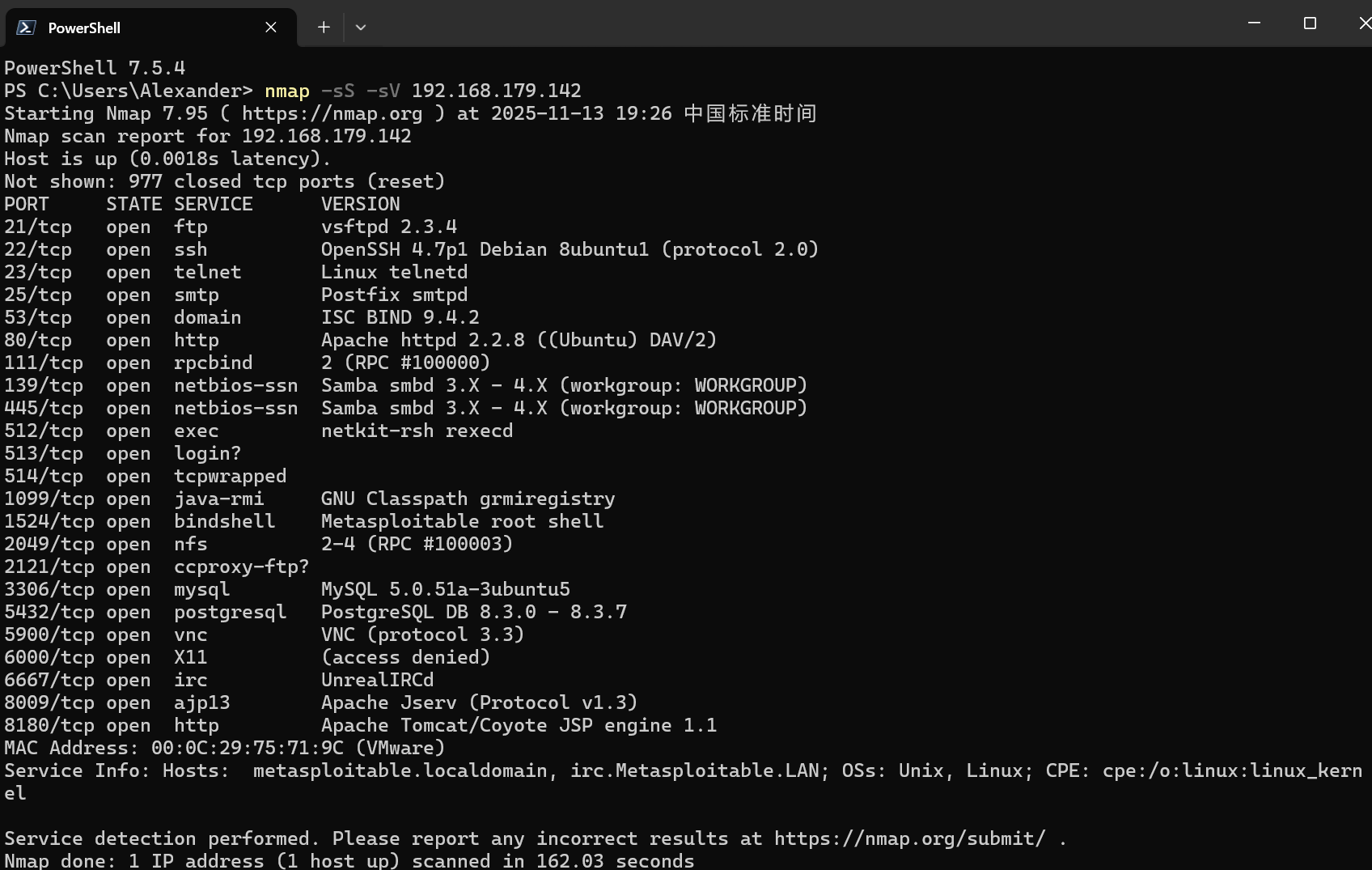Click the '22/tcp' port entry
Screen dimensions: 1372x870
(38, 249)
